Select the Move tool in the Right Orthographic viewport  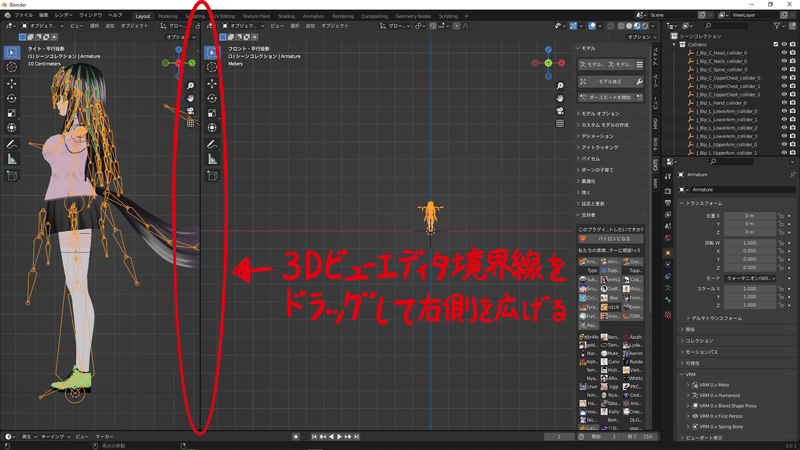click(12, 83)
